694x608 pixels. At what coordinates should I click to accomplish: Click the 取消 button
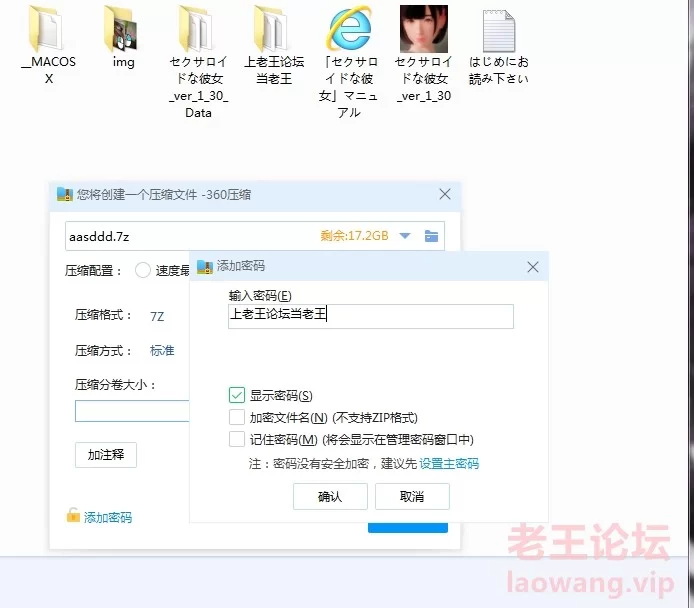411,496
